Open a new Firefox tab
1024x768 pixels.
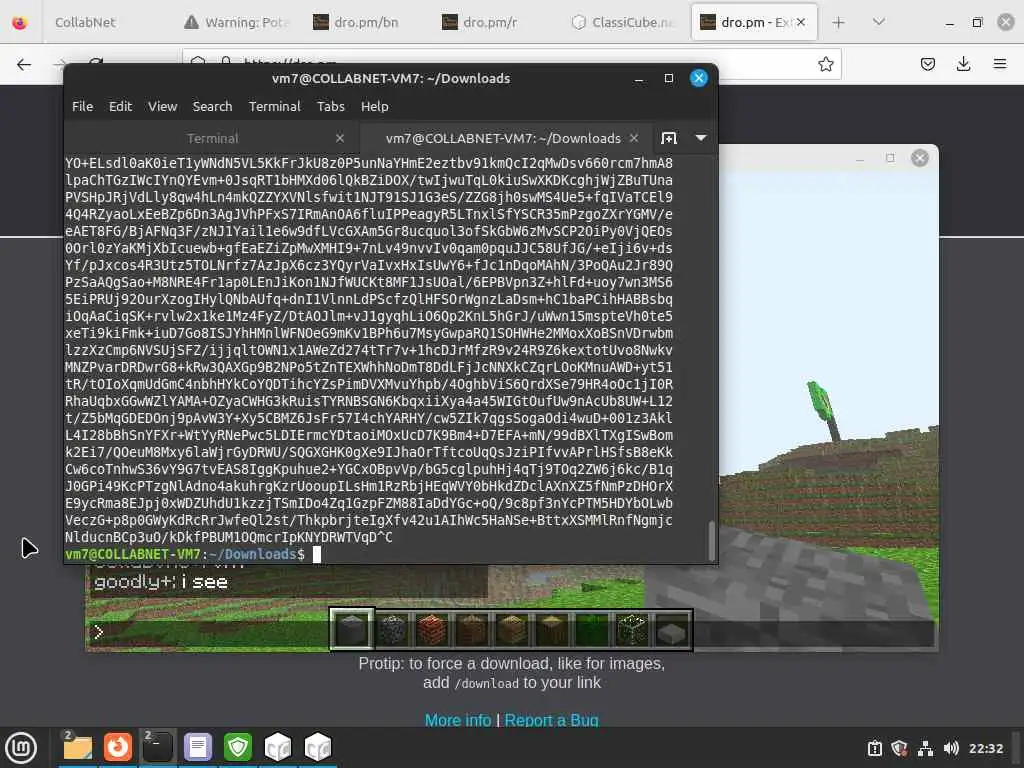[839, 22]
